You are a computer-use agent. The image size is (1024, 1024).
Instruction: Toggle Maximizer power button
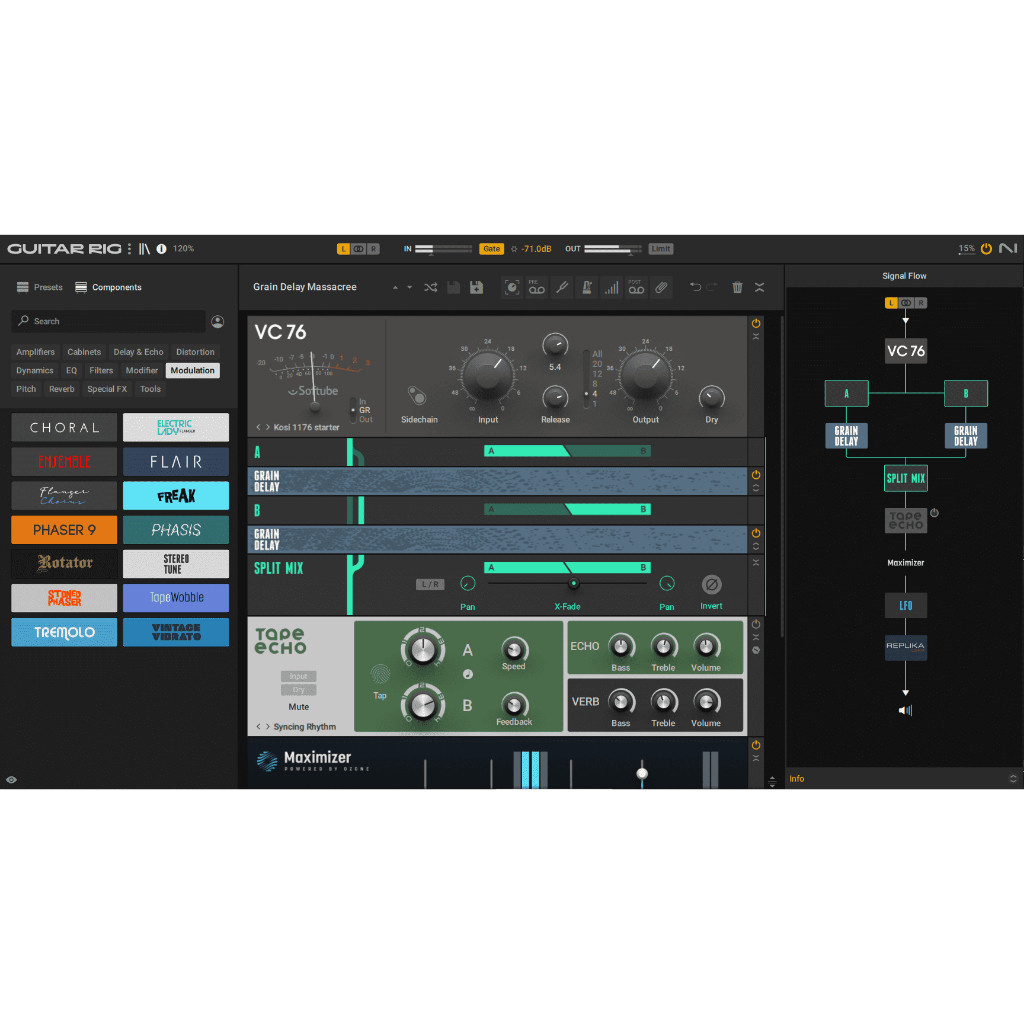click(x=756, y=745)
